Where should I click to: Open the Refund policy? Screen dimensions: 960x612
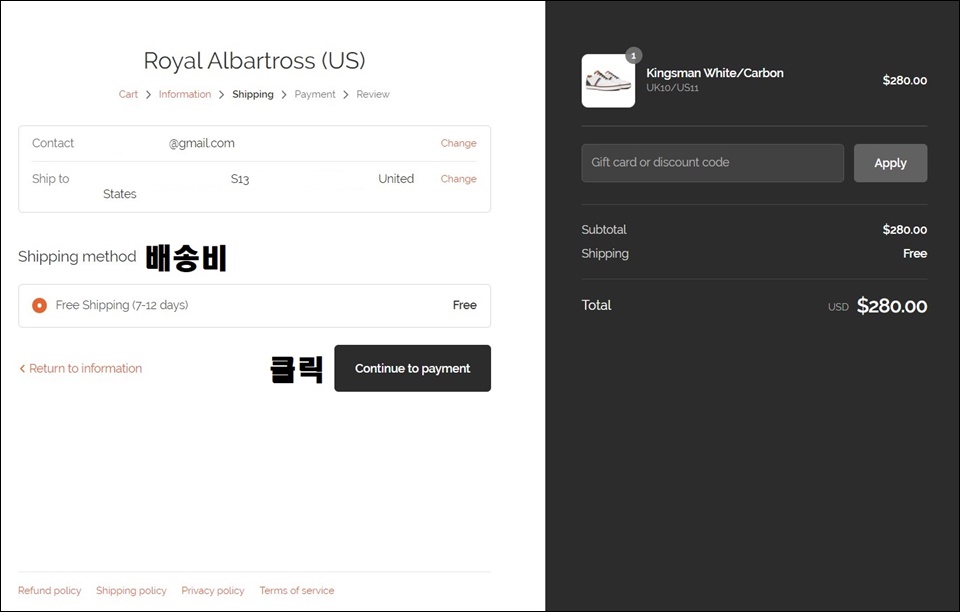(x=50, y=591)
